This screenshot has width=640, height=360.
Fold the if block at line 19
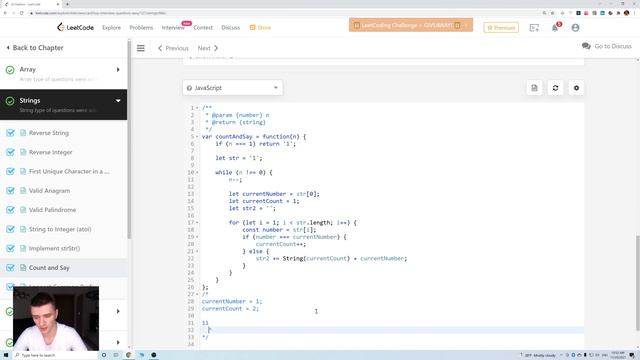coord(197,237)
